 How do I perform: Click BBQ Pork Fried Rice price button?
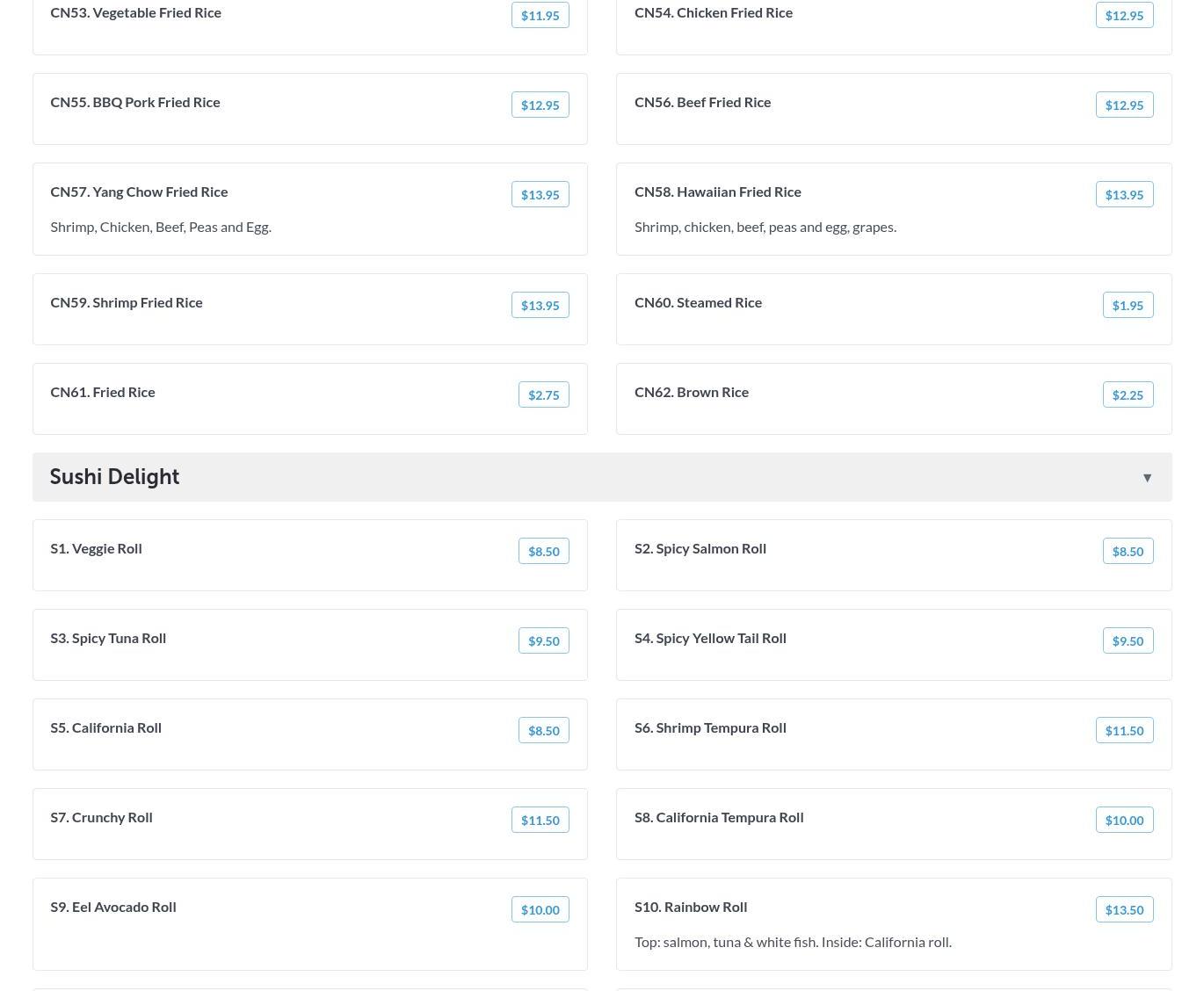tap(540, 105)
